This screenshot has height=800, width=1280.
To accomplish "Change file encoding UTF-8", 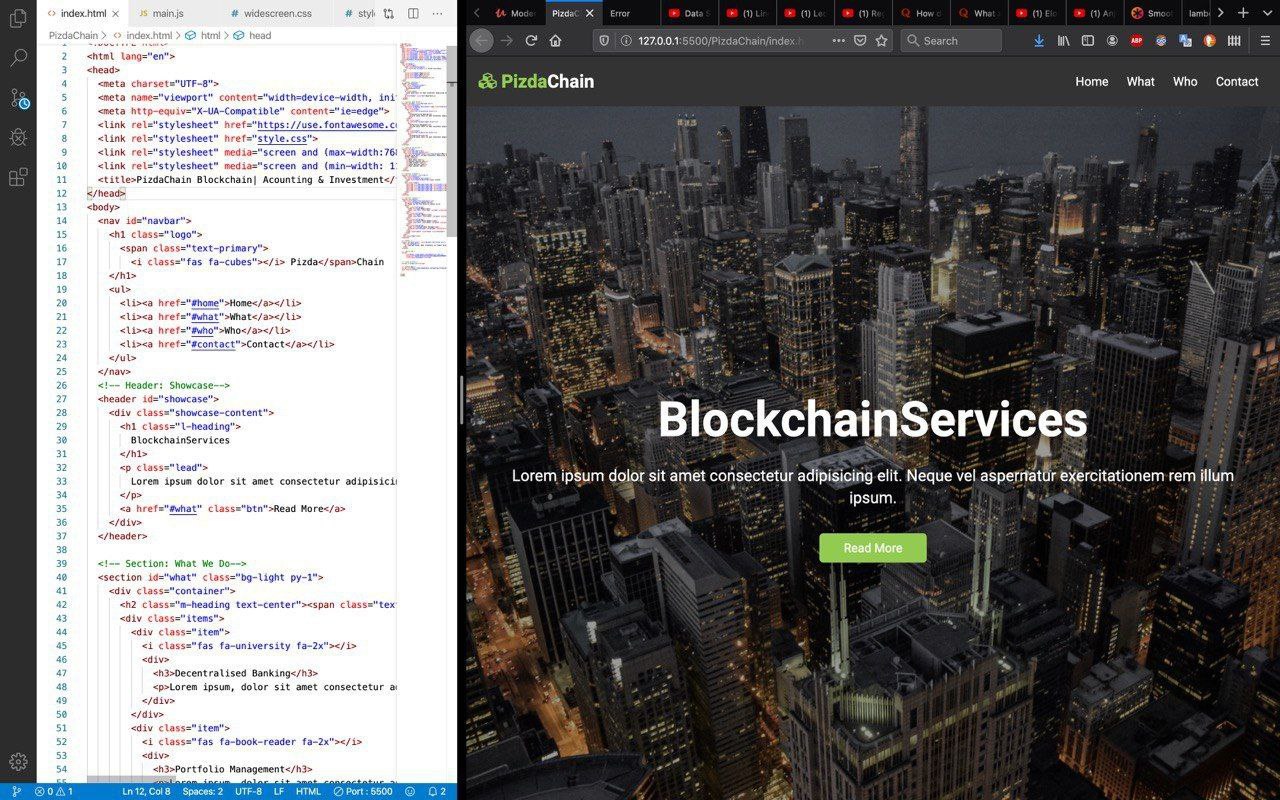I will 248,791.
